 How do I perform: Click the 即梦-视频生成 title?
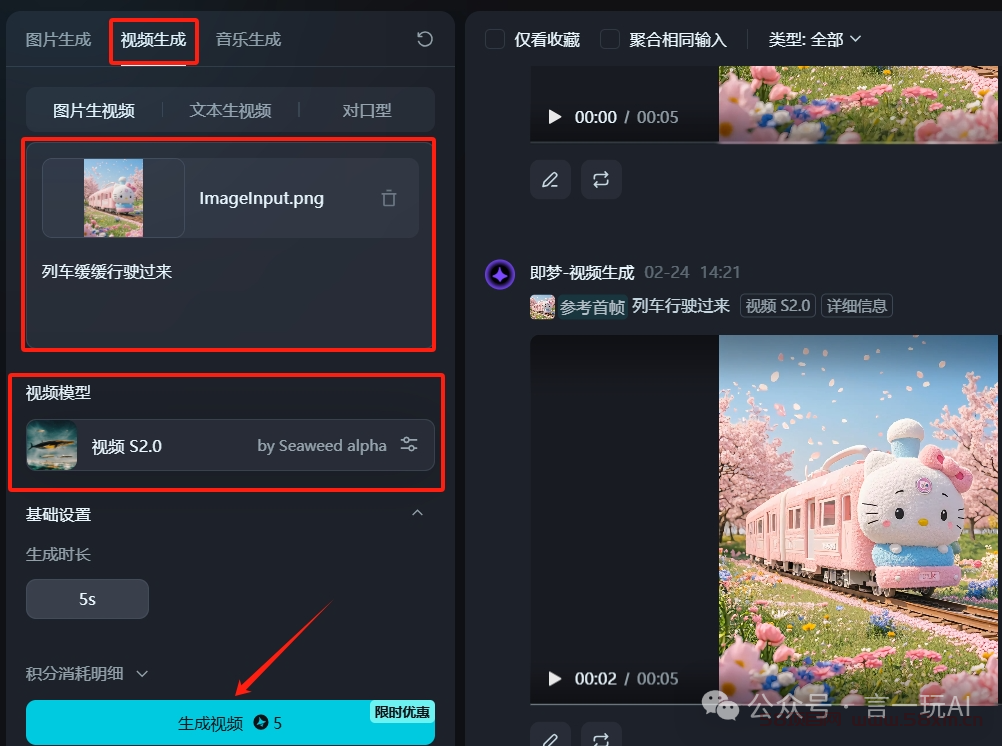coord(582,273)
